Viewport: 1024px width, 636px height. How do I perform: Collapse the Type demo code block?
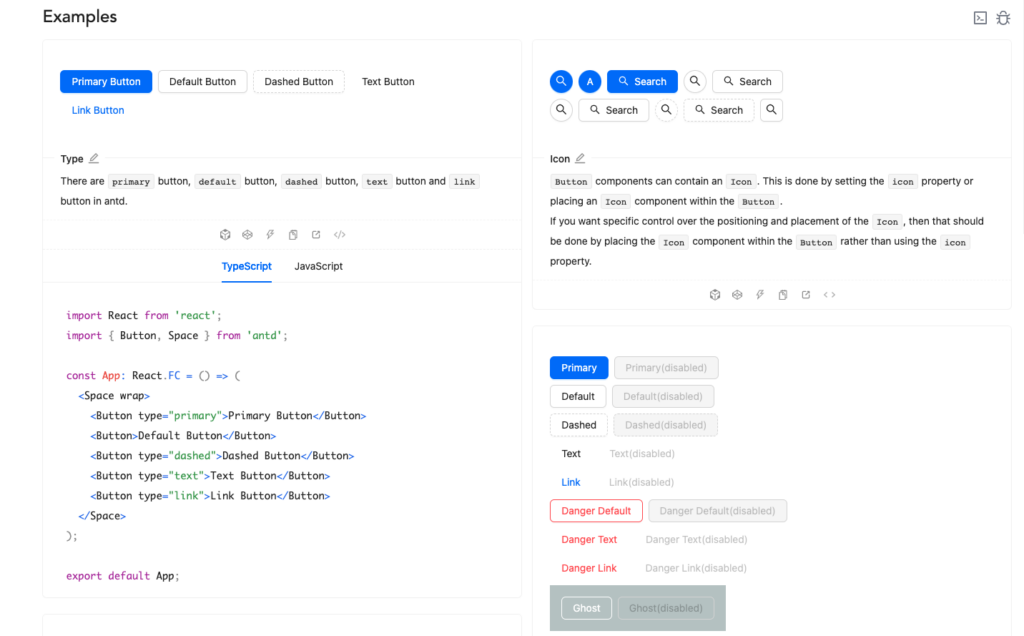coord(340,235)
